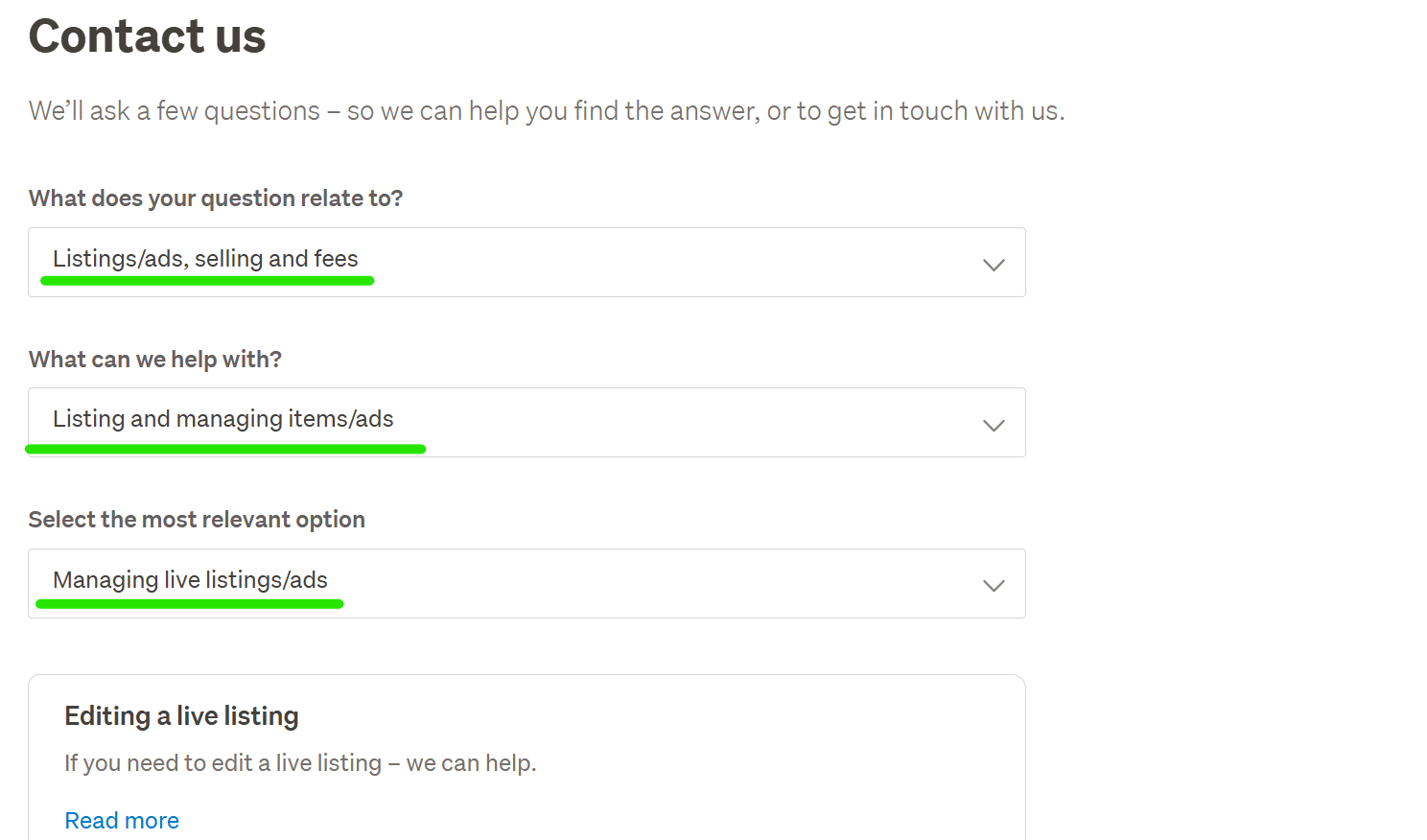
Task: Select the 'Listing and managing items/ads' value text
Action: click(223, 419)
